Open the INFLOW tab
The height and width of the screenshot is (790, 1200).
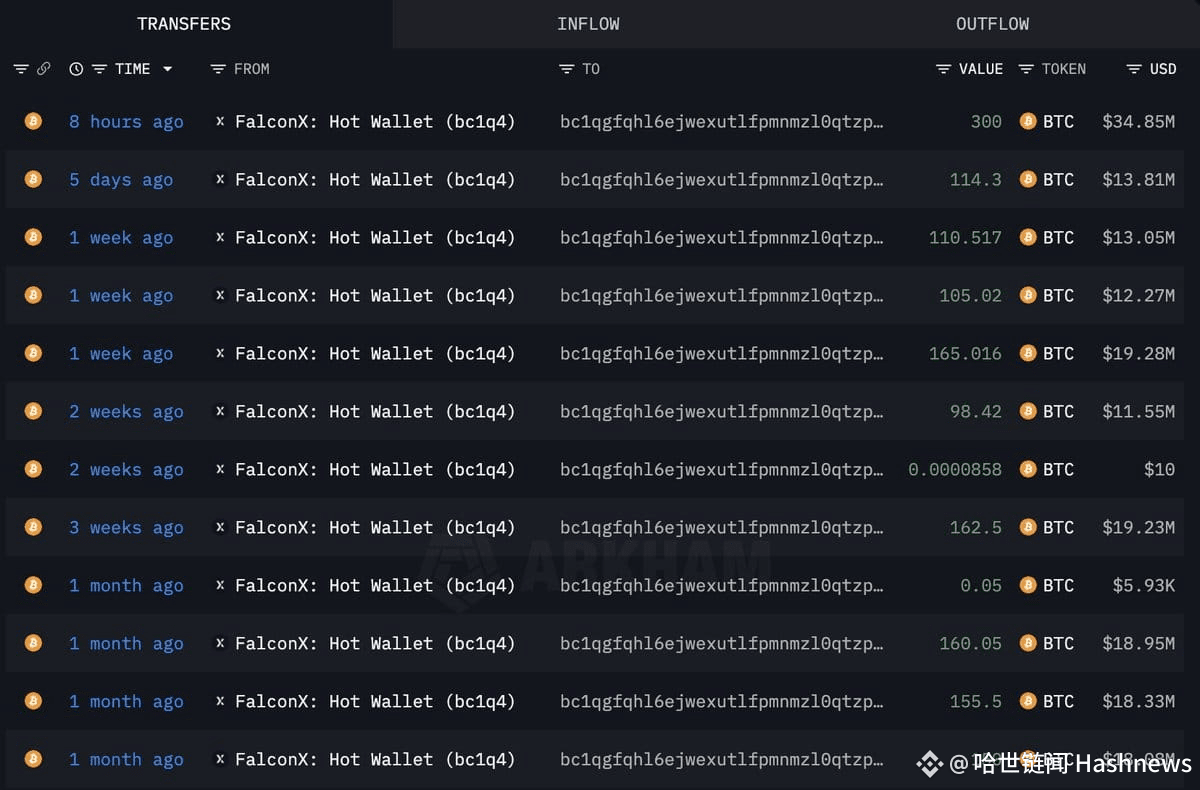click(x=588, y=24)
